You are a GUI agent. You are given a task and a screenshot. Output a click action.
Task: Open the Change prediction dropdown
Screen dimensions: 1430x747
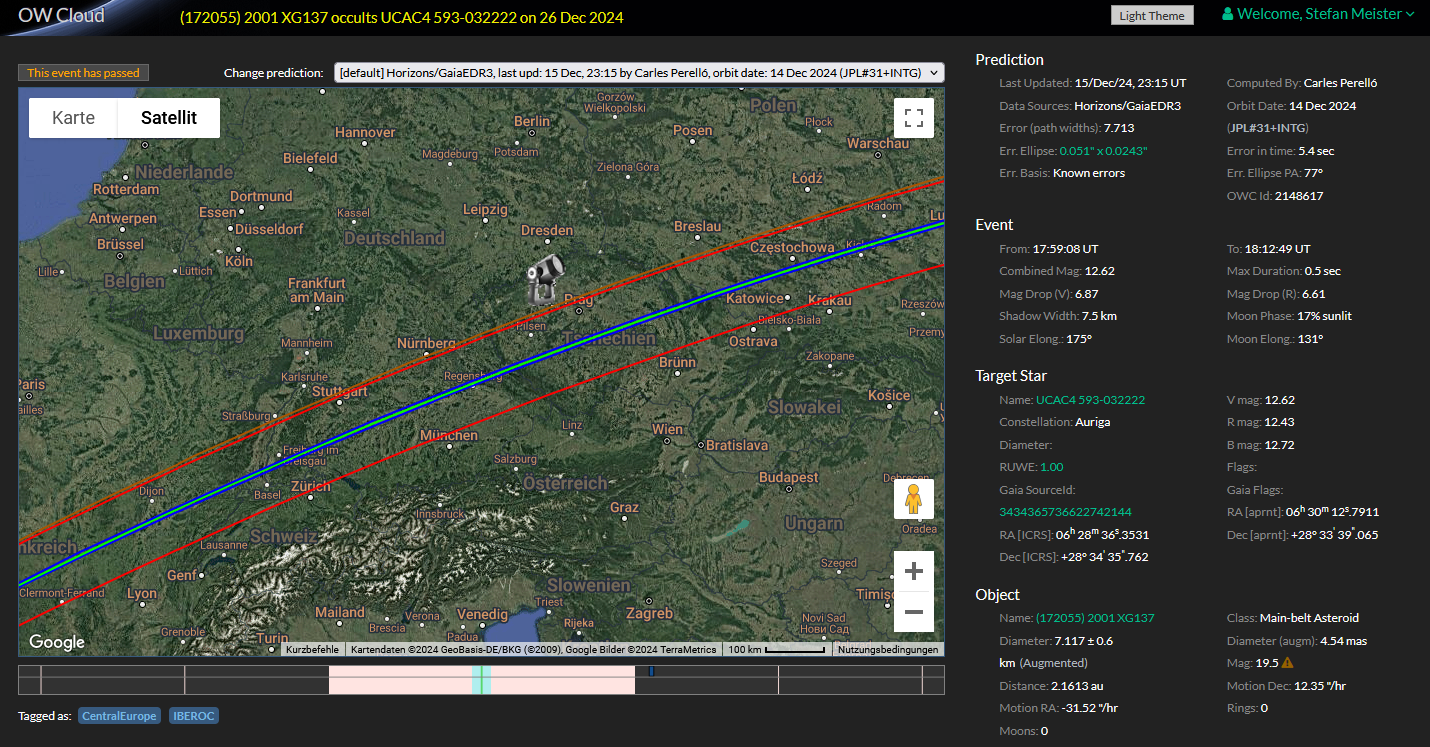(x=639, y=72)
